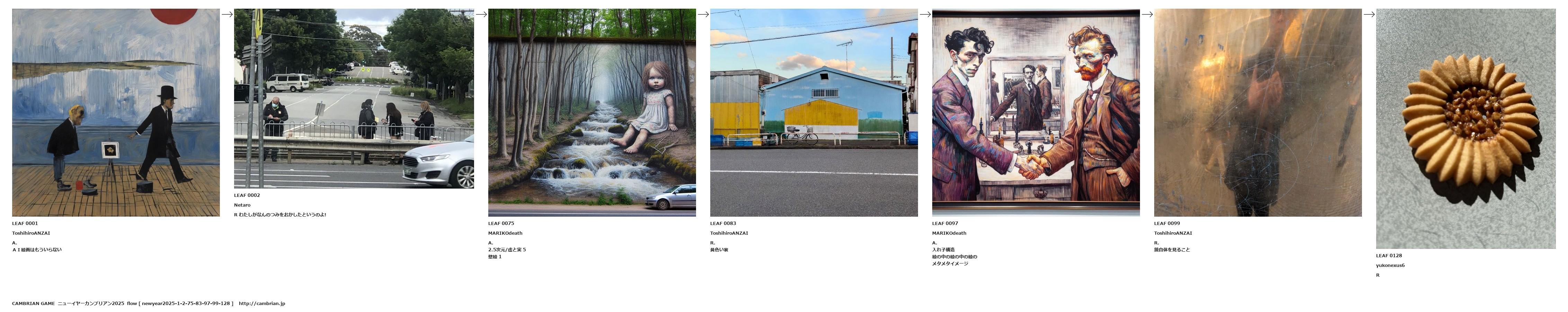Click MARIKOdeath under LEAF 0075

505,233
